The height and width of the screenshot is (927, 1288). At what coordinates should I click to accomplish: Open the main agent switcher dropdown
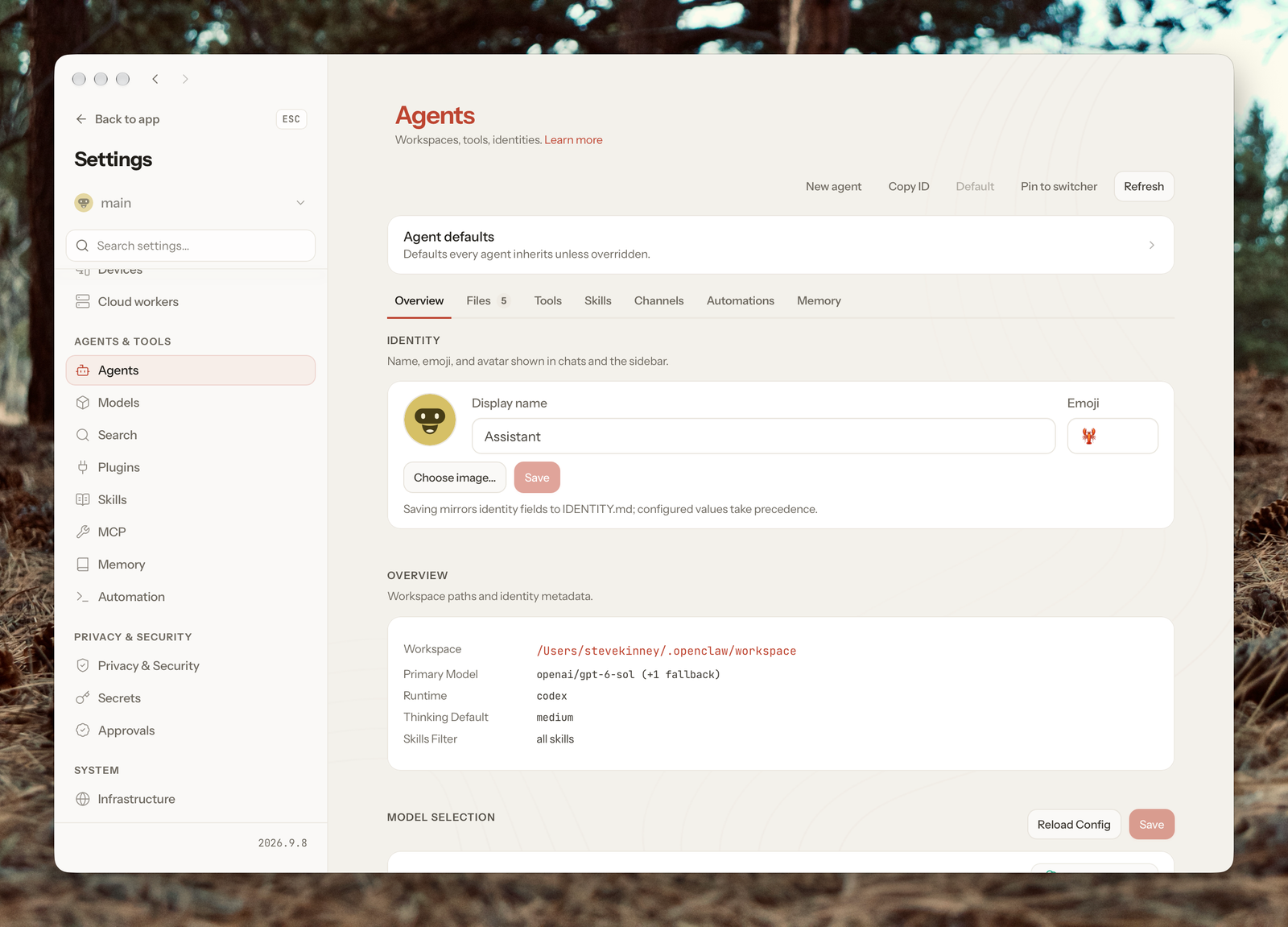pos(191,203)
